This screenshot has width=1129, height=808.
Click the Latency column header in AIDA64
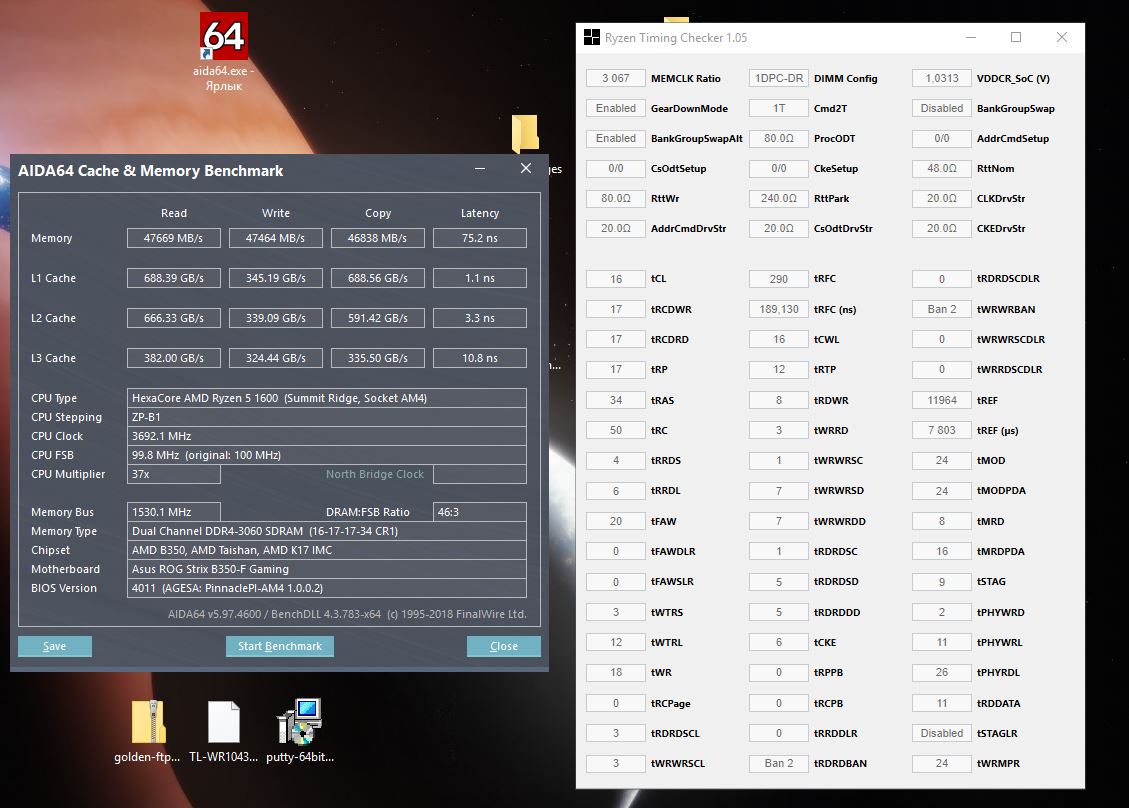[x=480, y=213]
